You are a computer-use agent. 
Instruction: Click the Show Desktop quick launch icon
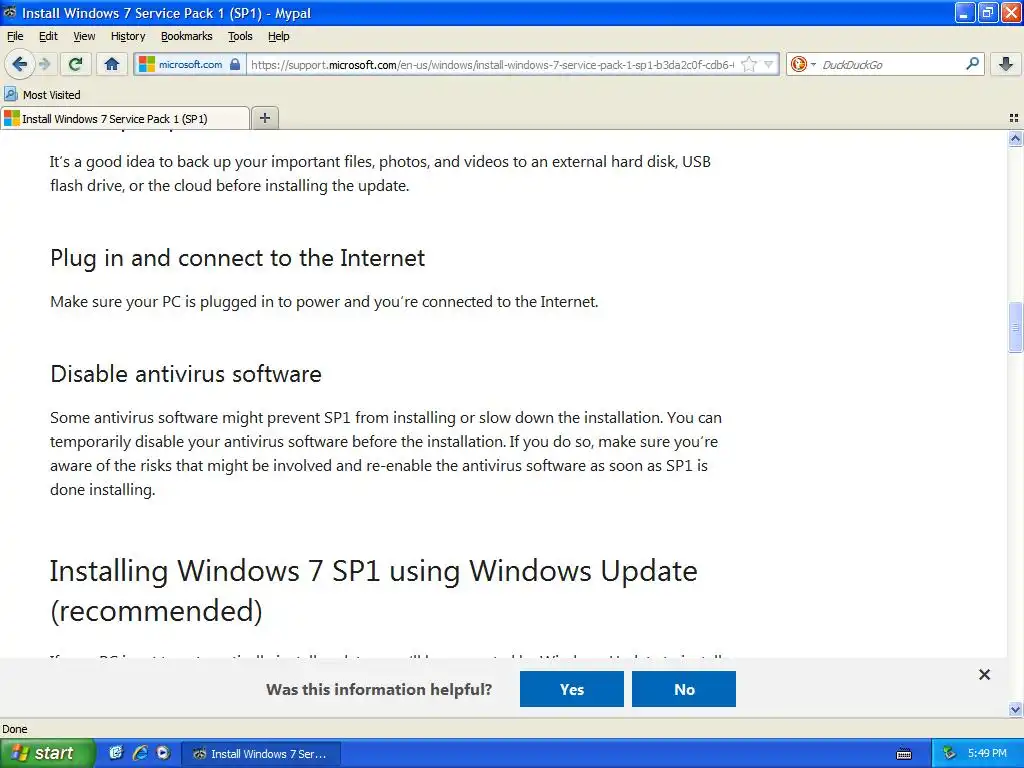point(116,753)
